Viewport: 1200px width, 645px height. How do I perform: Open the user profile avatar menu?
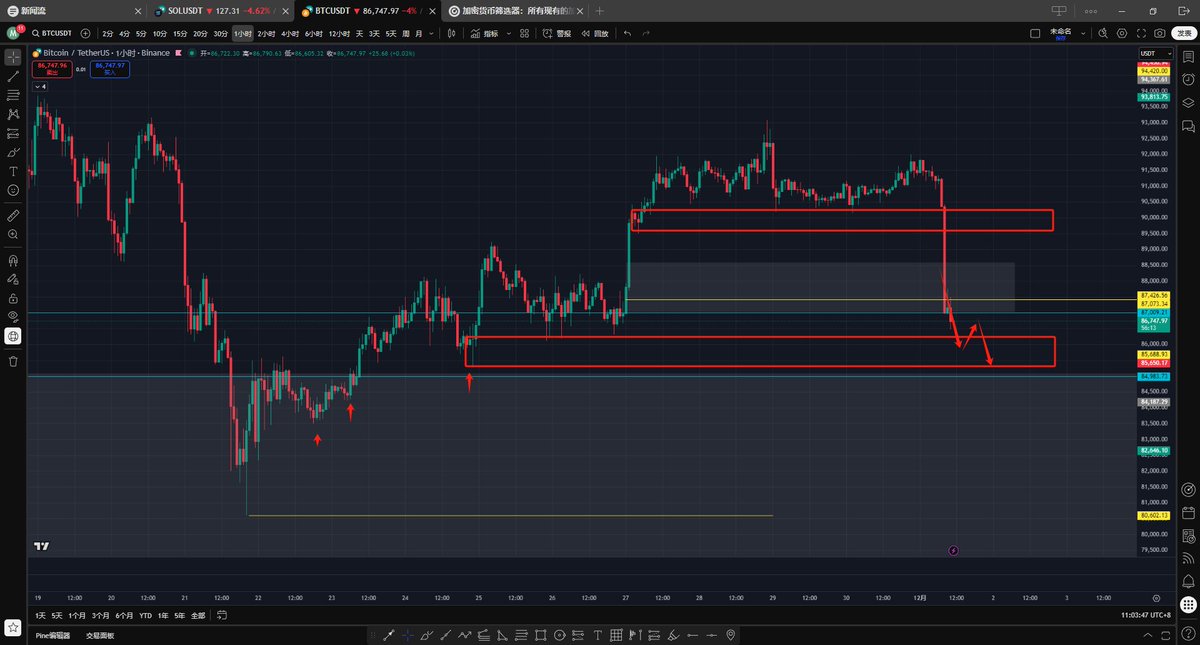point(13,33)
